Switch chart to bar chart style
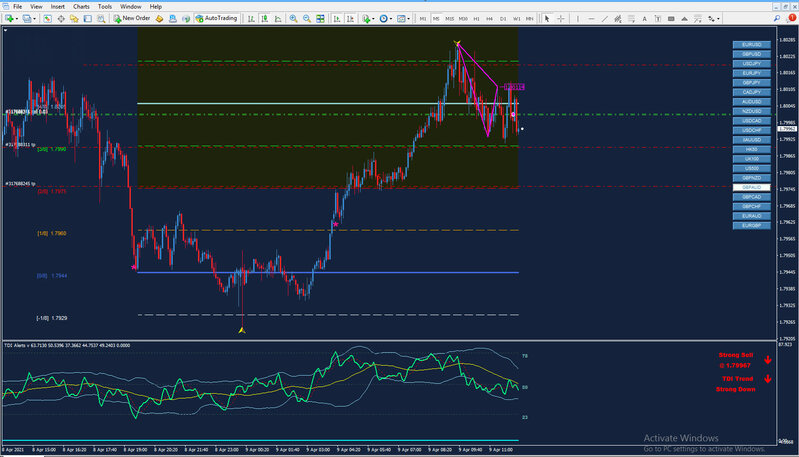This screenshot has width=799, height=457. click(x=251, y=19)
